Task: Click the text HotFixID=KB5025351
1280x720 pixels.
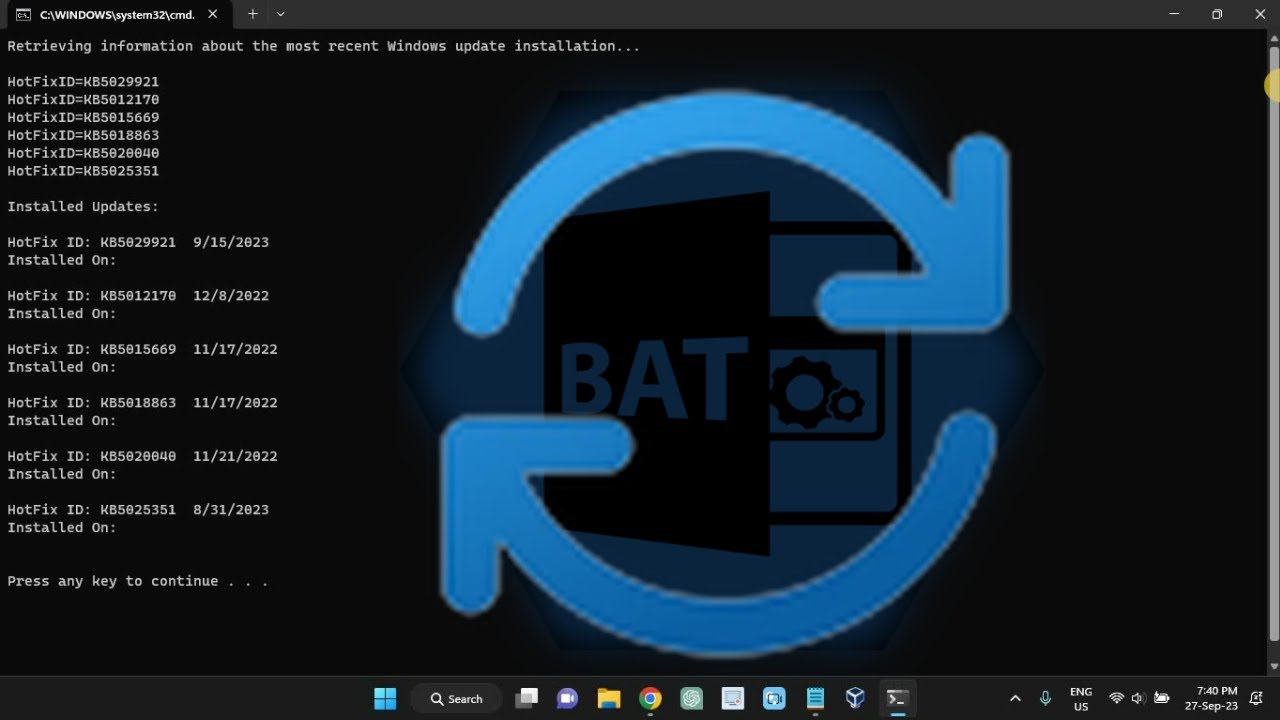Action: [83, 172]
